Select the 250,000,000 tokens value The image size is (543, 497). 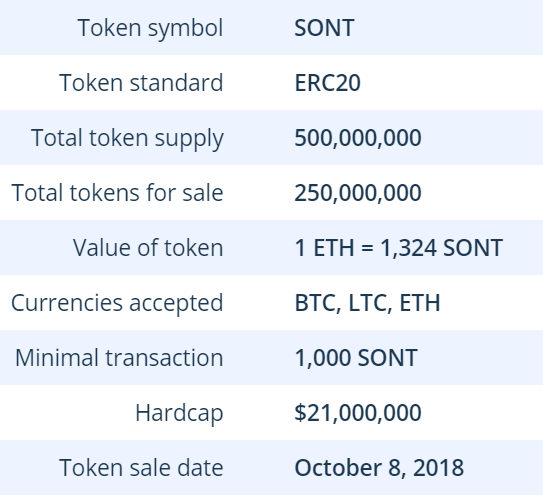358,193
